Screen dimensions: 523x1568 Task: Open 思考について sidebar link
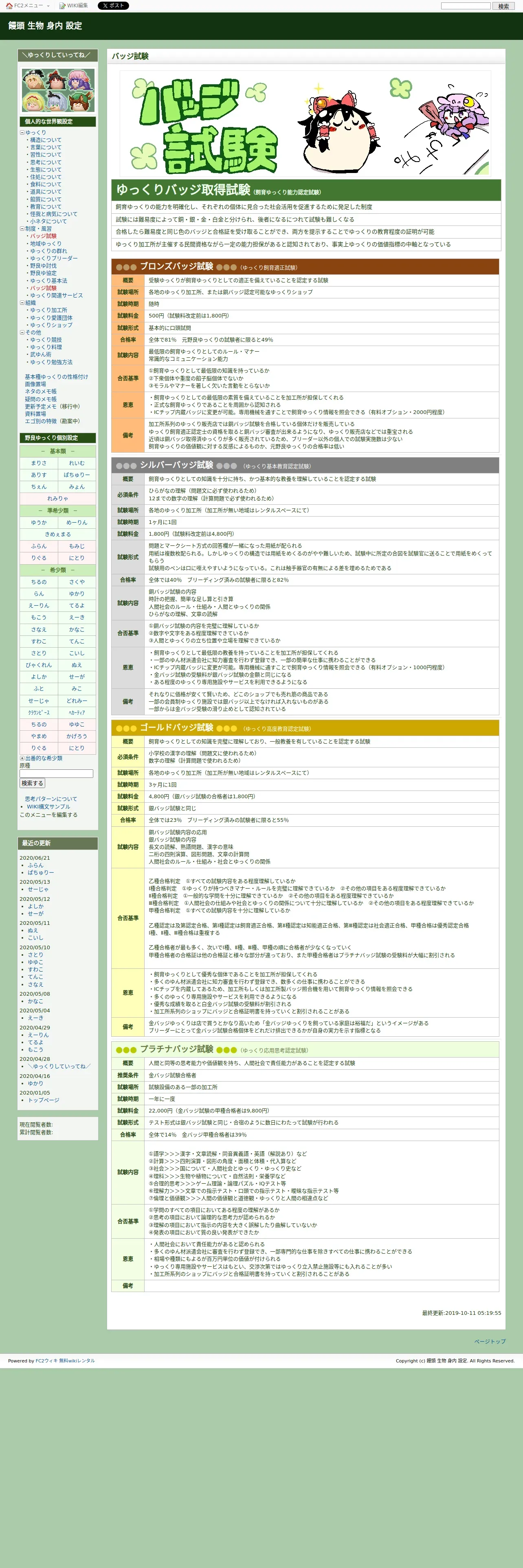click(x=46, y=162)
